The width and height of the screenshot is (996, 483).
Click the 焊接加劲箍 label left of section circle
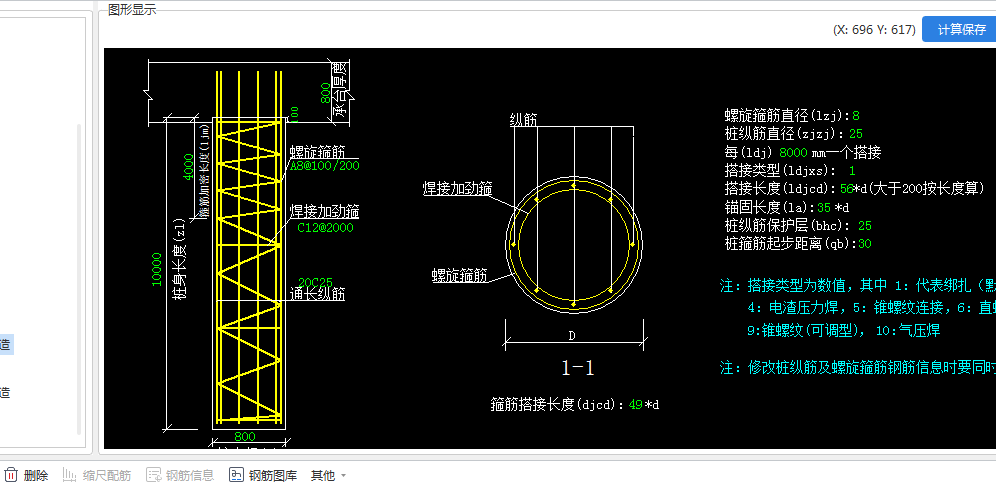click(x=458, y=188)
